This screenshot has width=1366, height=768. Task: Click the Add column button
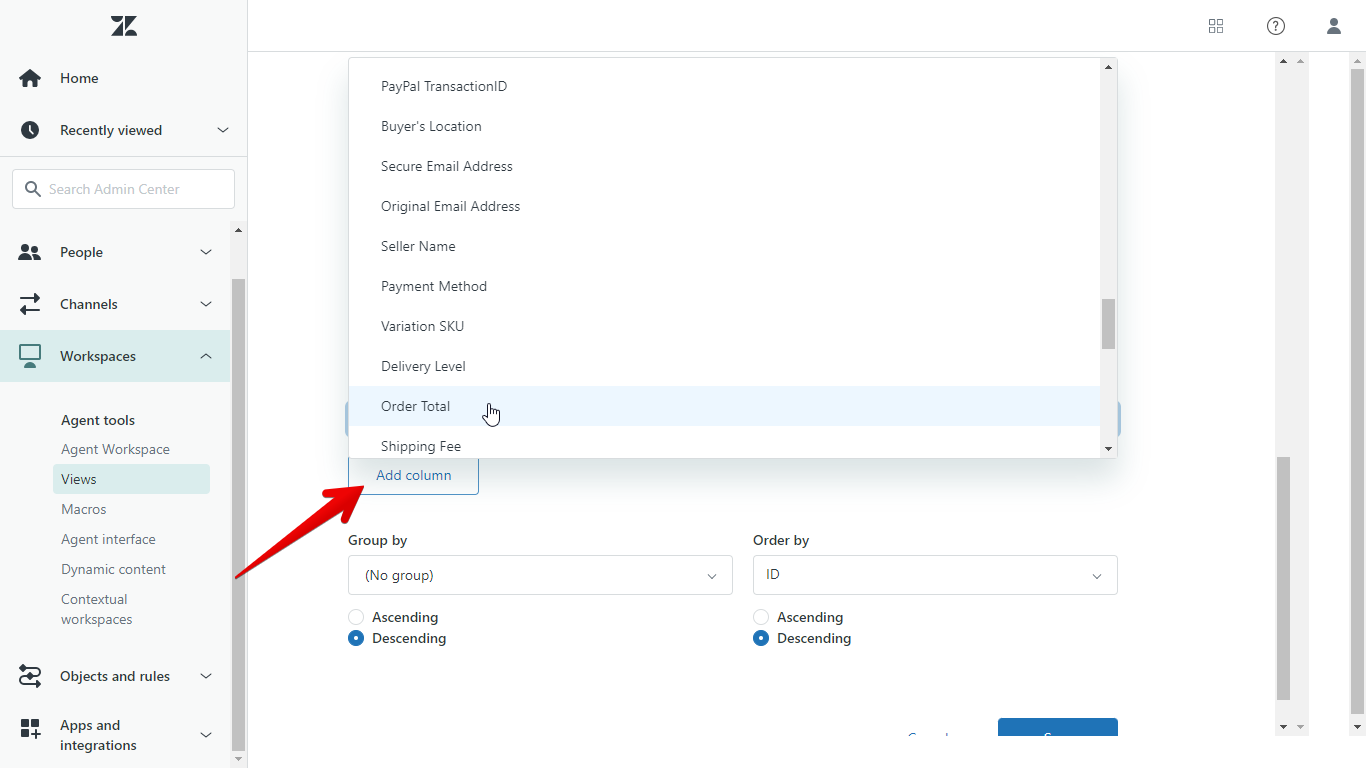[x=413, y=475]
